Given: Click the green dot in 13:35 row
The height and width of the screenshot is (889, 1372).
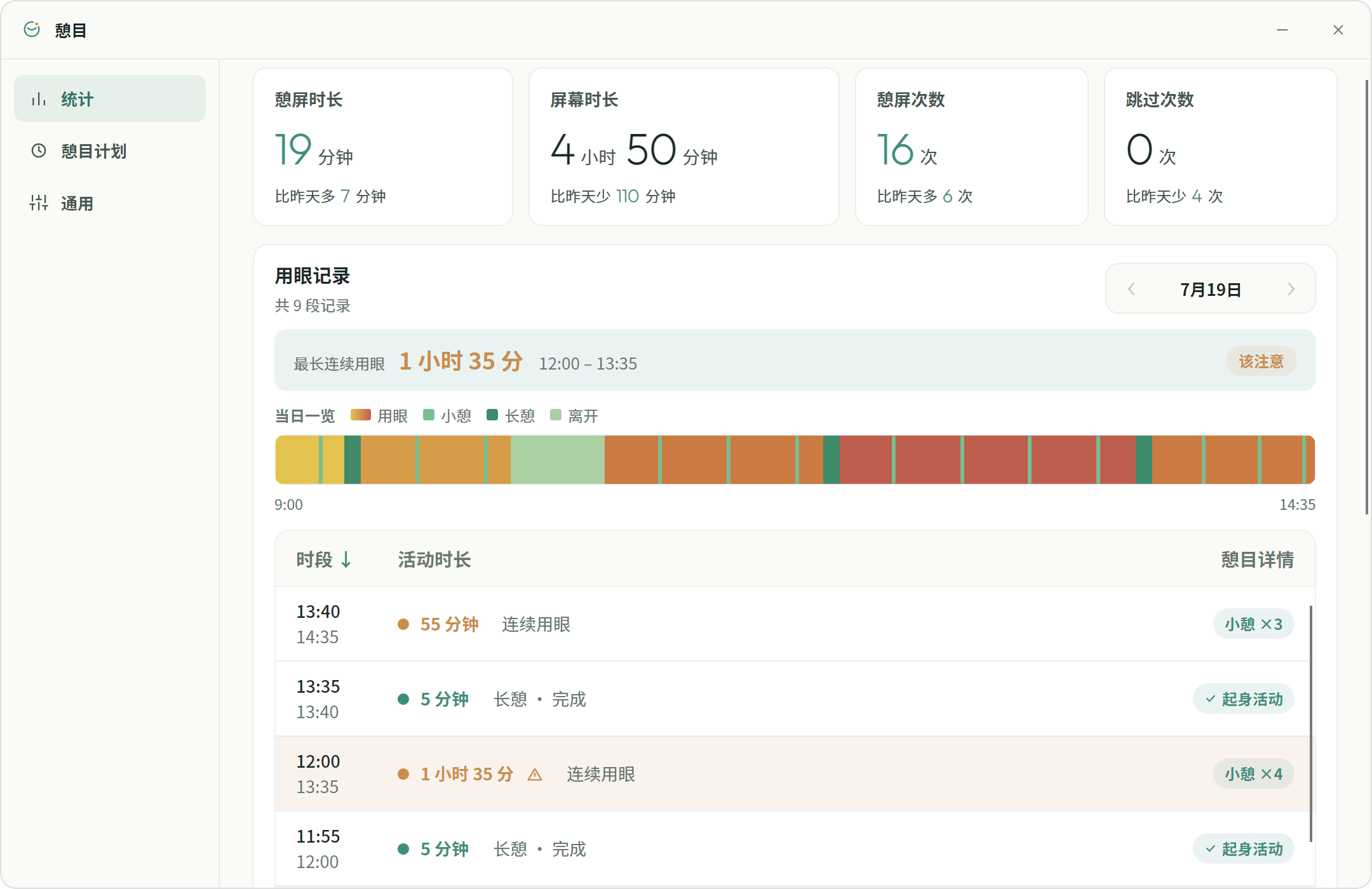Looking at the screenshot, I should 403,699.
